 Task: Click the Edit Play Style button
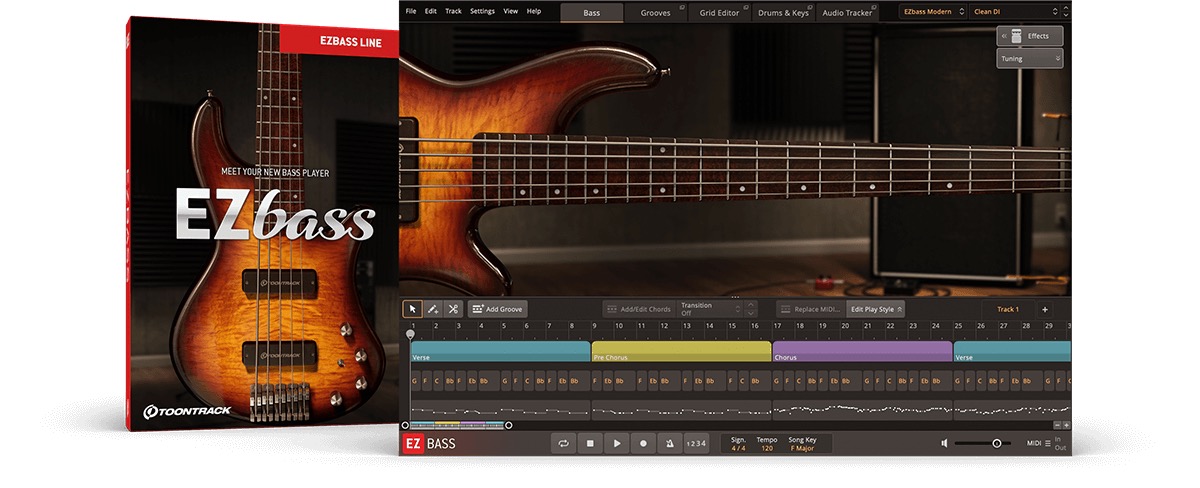click(876, 309)
